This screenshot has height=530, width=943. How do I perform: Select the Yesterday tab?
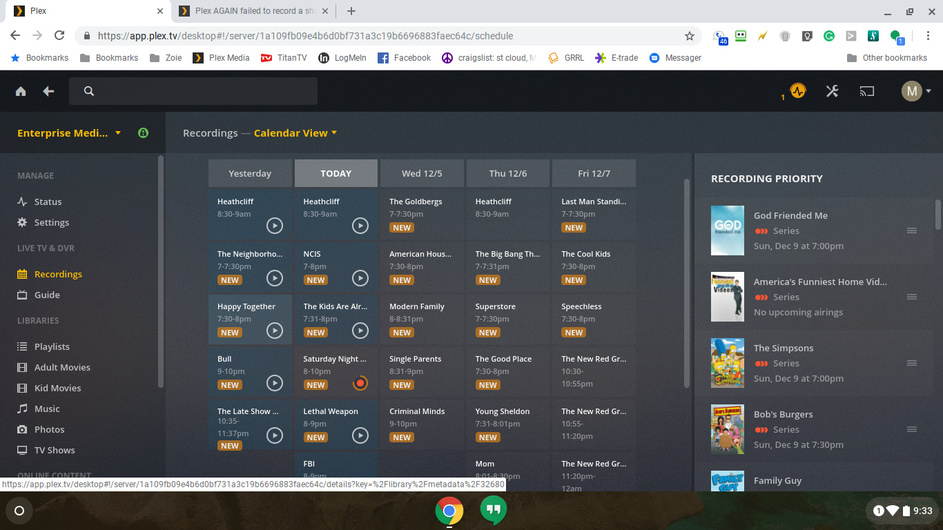click(250, 173)
